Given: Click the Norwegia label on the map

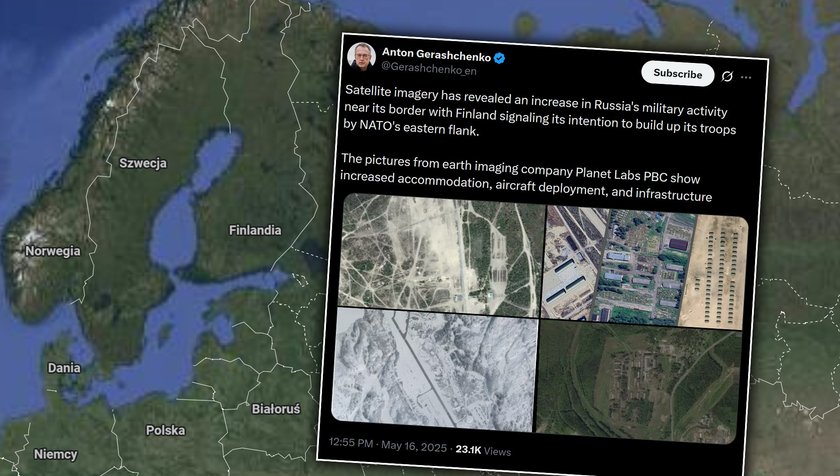Looking at the screenshot, I should tap(52, 251).
